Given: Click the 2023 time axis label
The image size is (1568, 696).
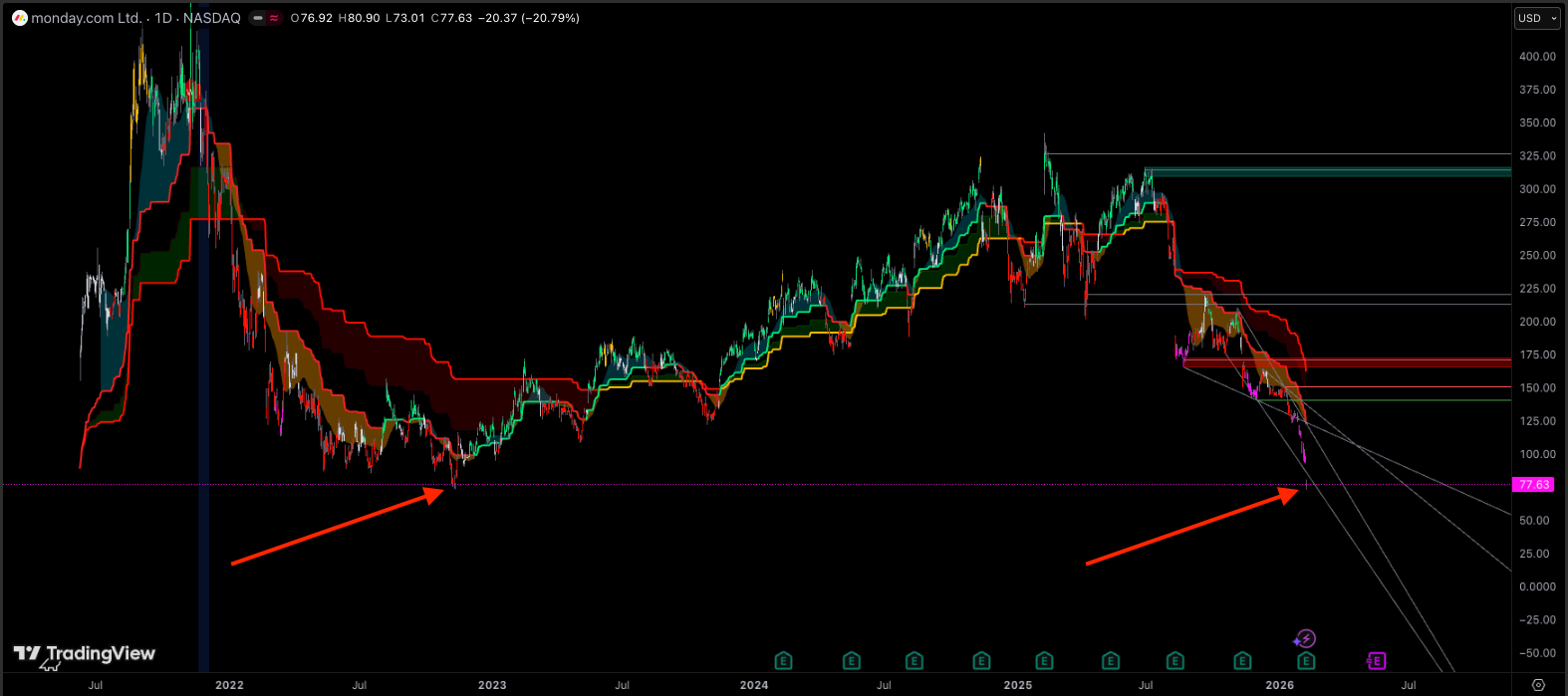Looking at the screenshot, I should pos(492,685).
